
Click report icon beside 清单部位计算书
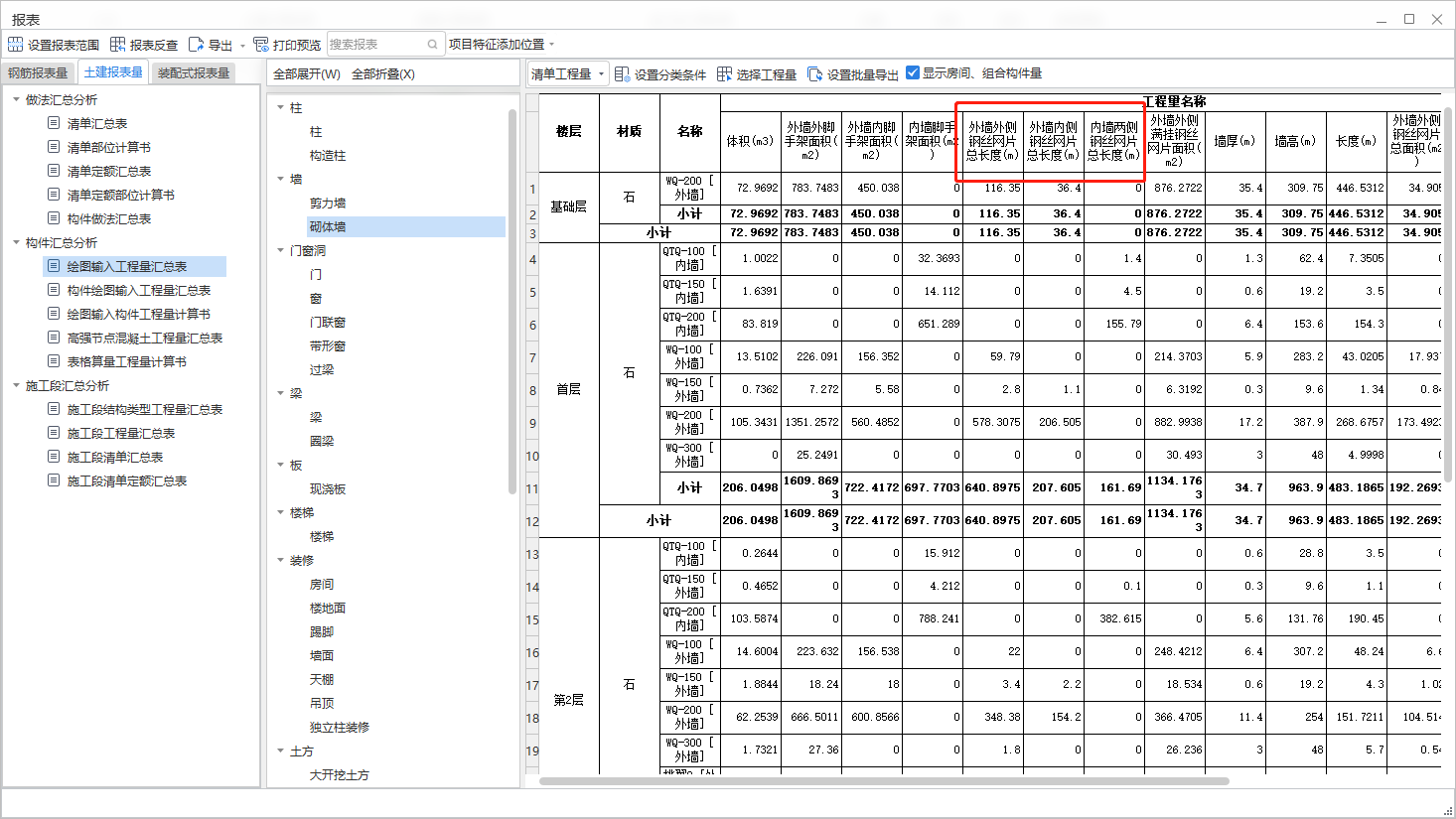click(x=54, y=147)
